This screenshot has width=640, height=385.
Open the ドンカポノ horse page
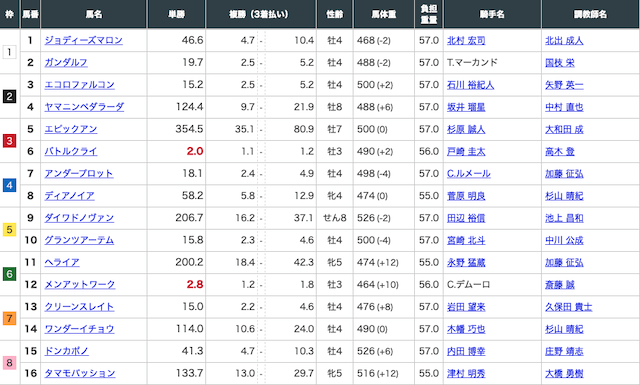click(x=66, y=351)
